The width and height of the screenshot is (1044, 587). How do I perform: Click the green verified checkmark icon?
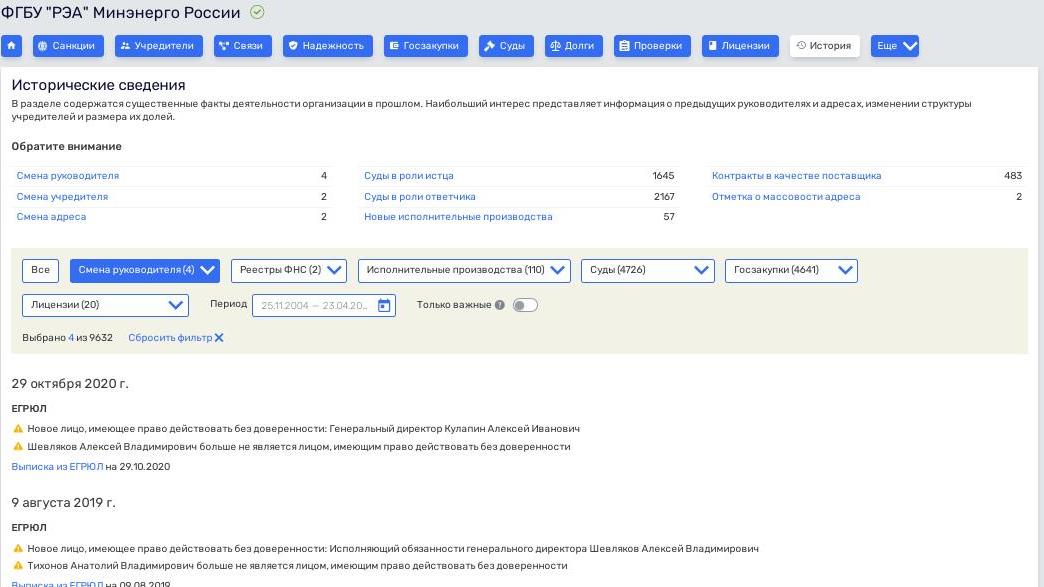(257, 13)
